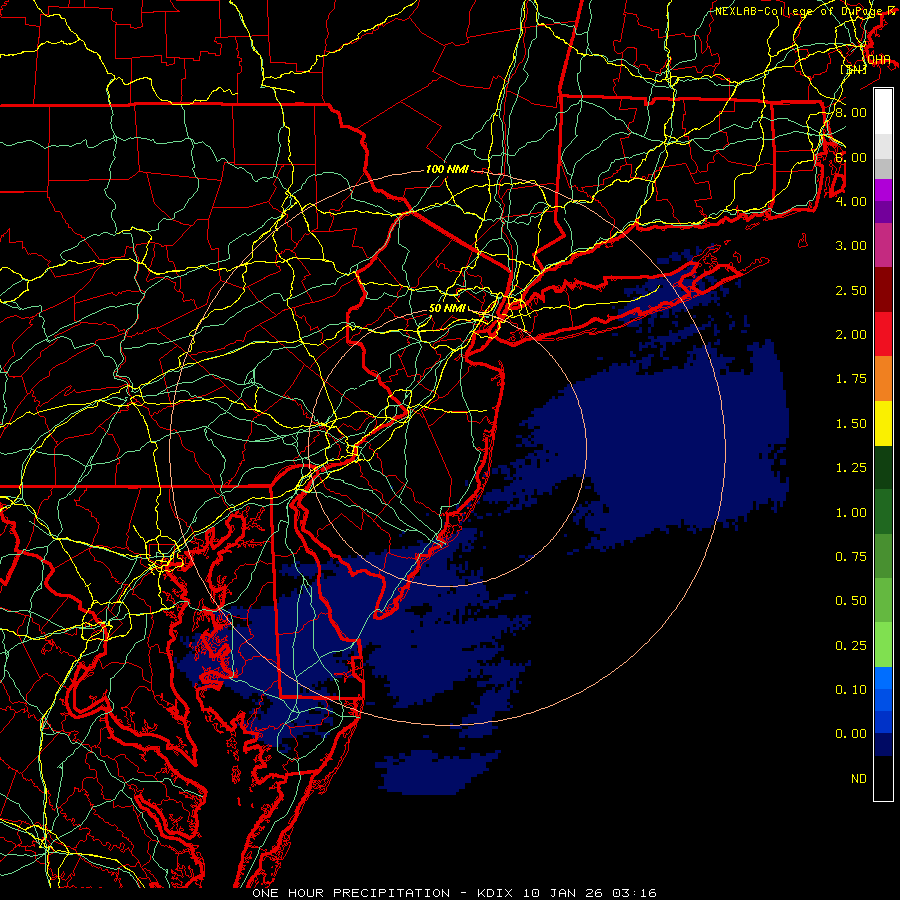Click the '1.75' legend value
The width and height of the screenshot is (900, 900).
(851, 379)
